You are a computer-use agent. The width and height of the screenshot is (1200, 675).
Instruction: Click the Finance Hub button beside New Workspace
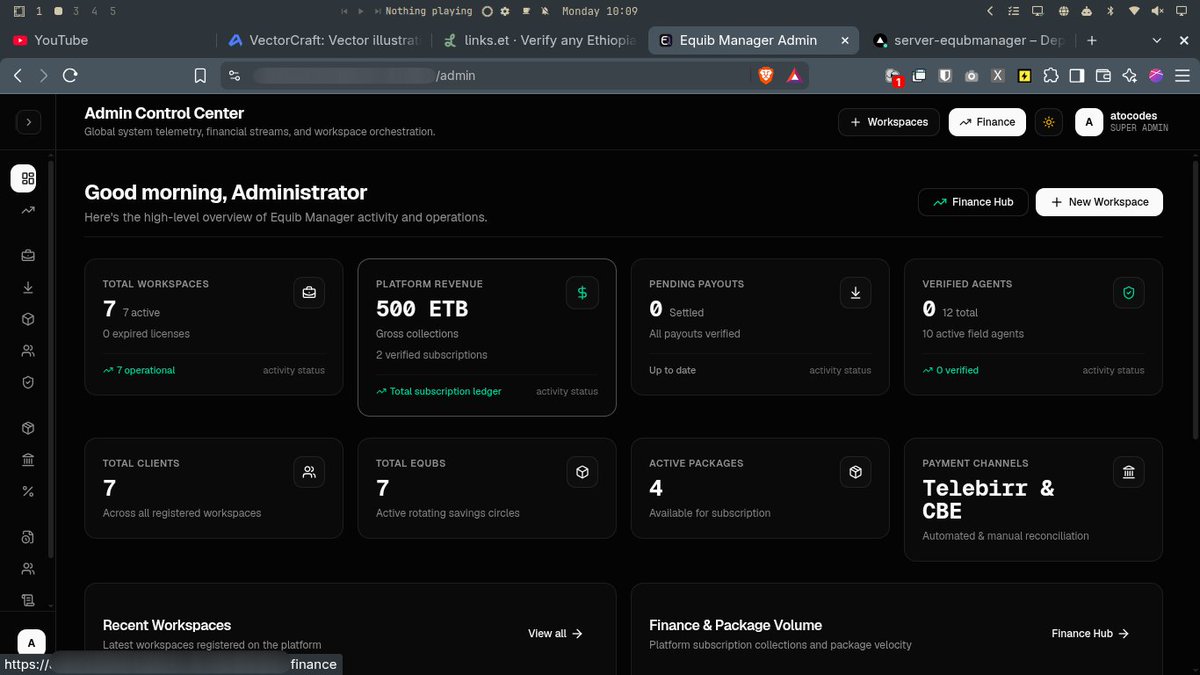pos(973,202)
